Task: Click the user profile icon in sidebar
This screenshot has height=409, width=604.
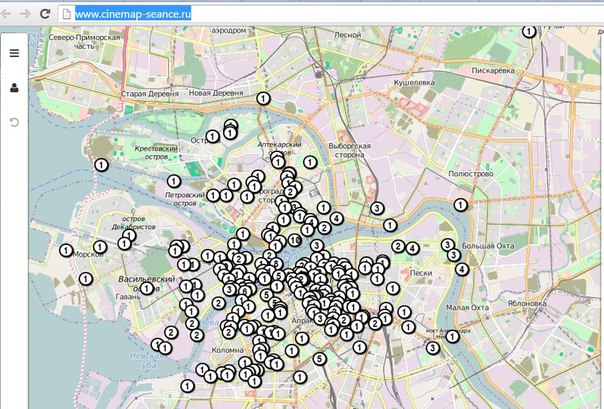Action: point(14,88)
